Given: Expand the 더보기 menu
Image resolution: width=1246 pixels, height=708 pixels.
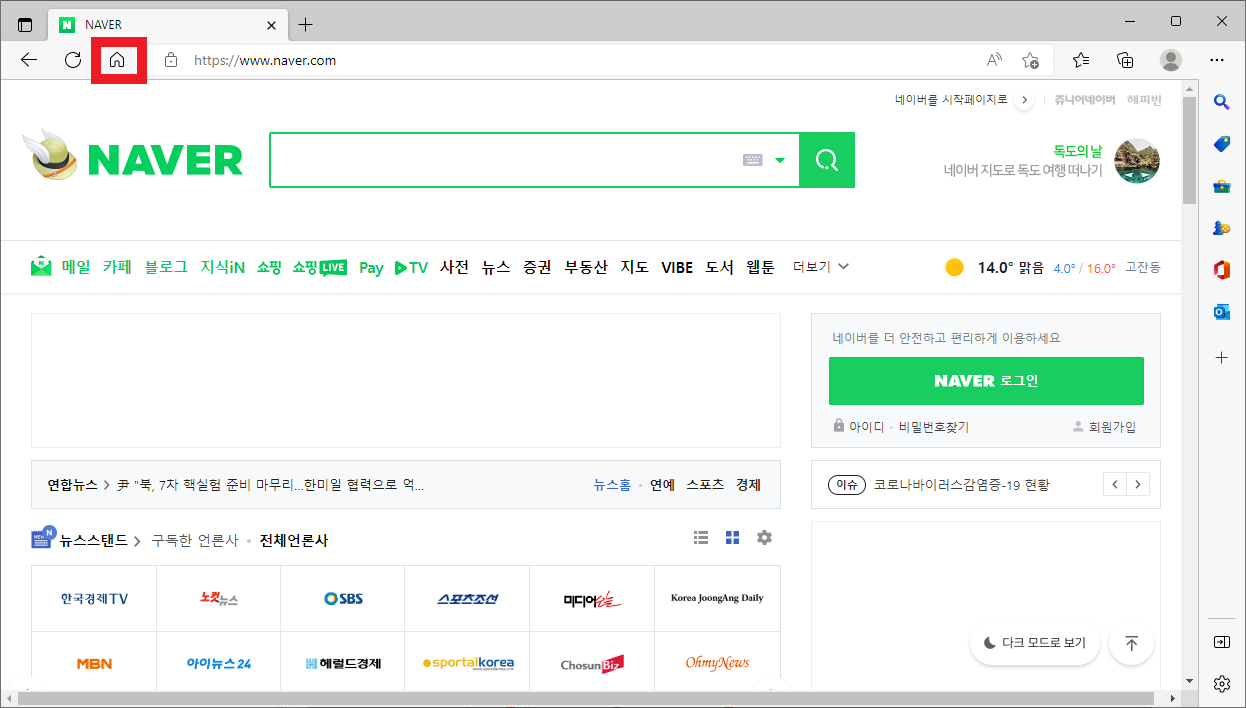Looking at the screenshot, I should pyautogui.click(x=821, y=267).
